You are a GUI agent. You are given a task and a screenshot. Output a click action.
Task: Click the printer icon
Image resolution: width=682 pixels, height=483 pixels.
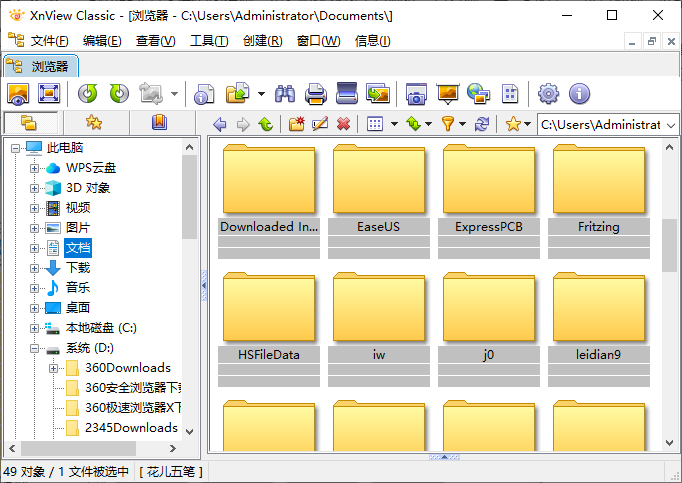click(316, 94)
